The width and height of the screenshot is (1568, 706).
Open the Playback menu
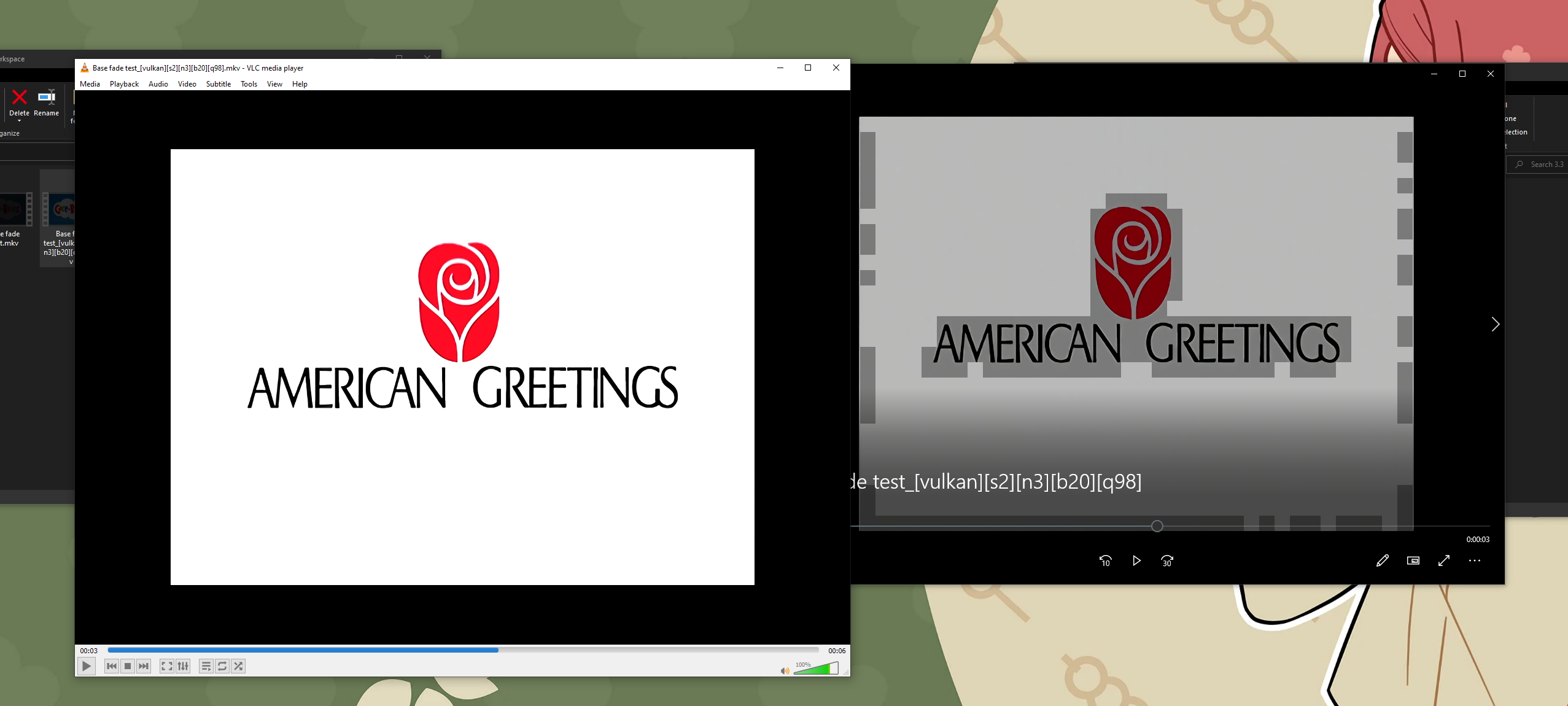[x=124, y=84]
